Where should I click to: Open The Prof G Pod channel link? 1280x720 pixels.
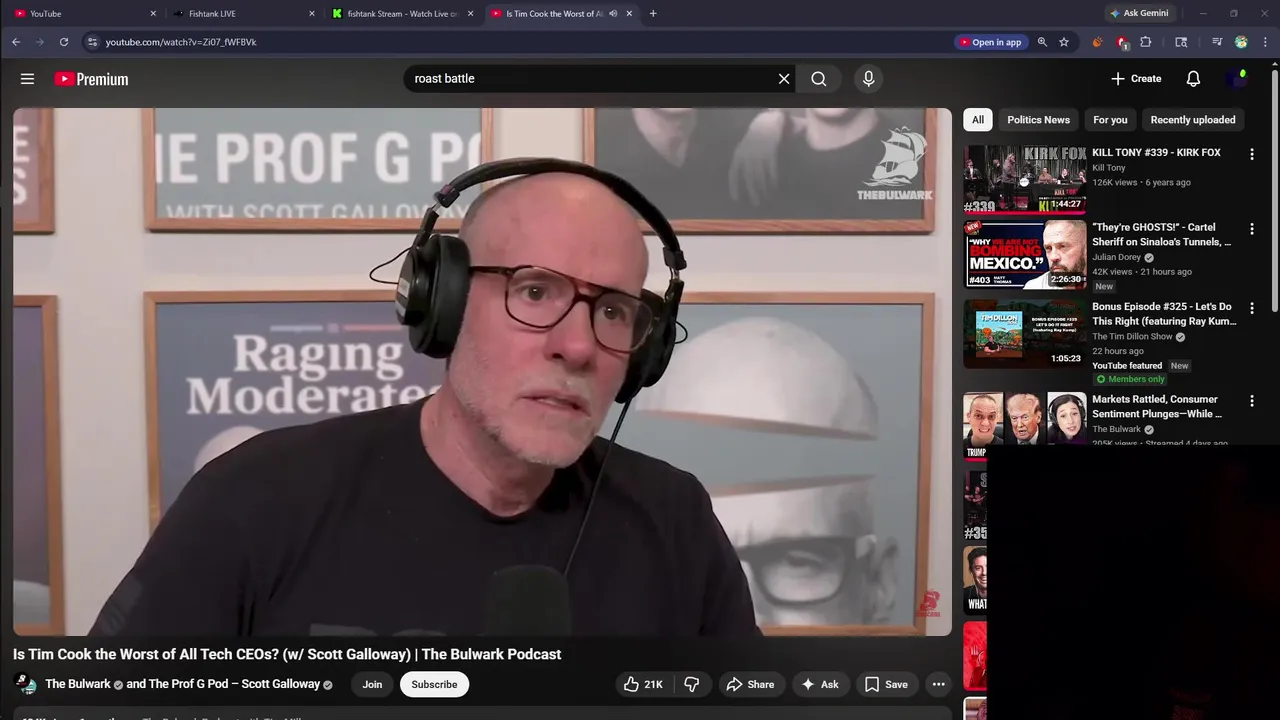point(234,684)
